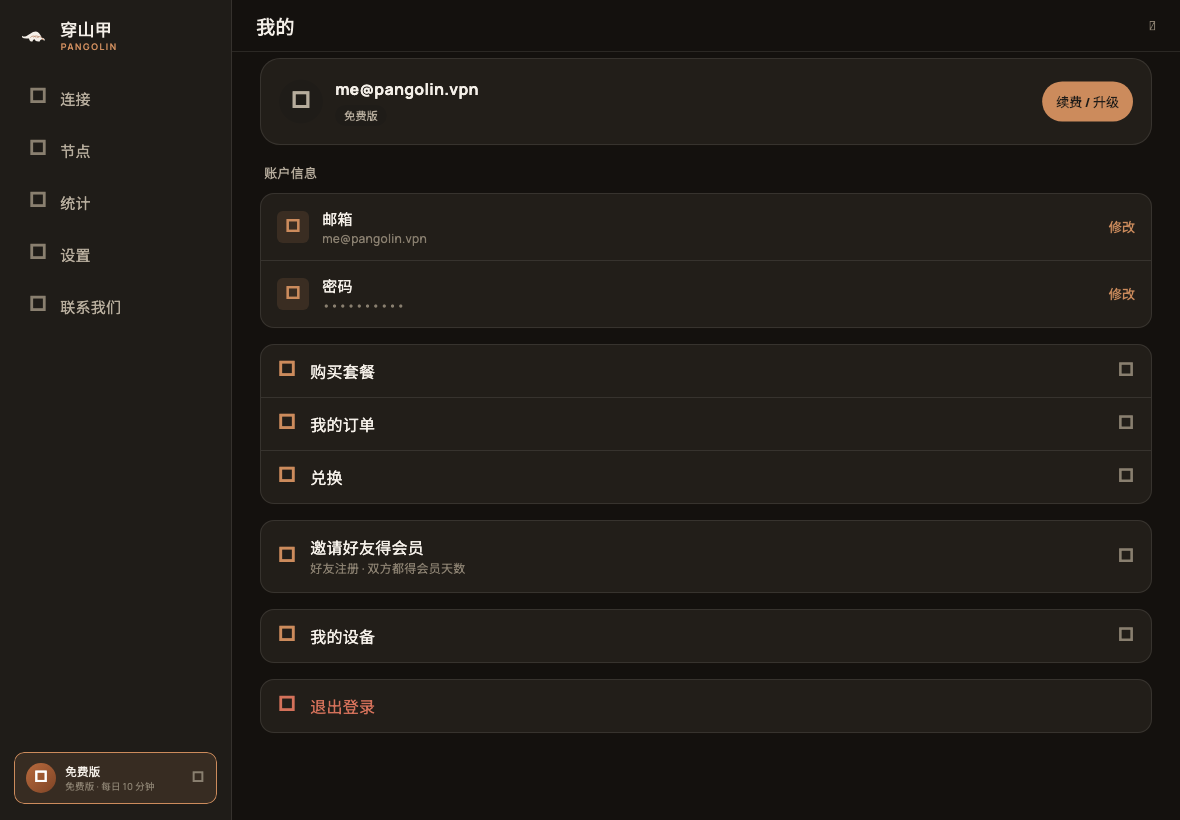1180x820 pixels.
Task: Click the 邀请好友得会员 gift icon
Action: point(287,555)
